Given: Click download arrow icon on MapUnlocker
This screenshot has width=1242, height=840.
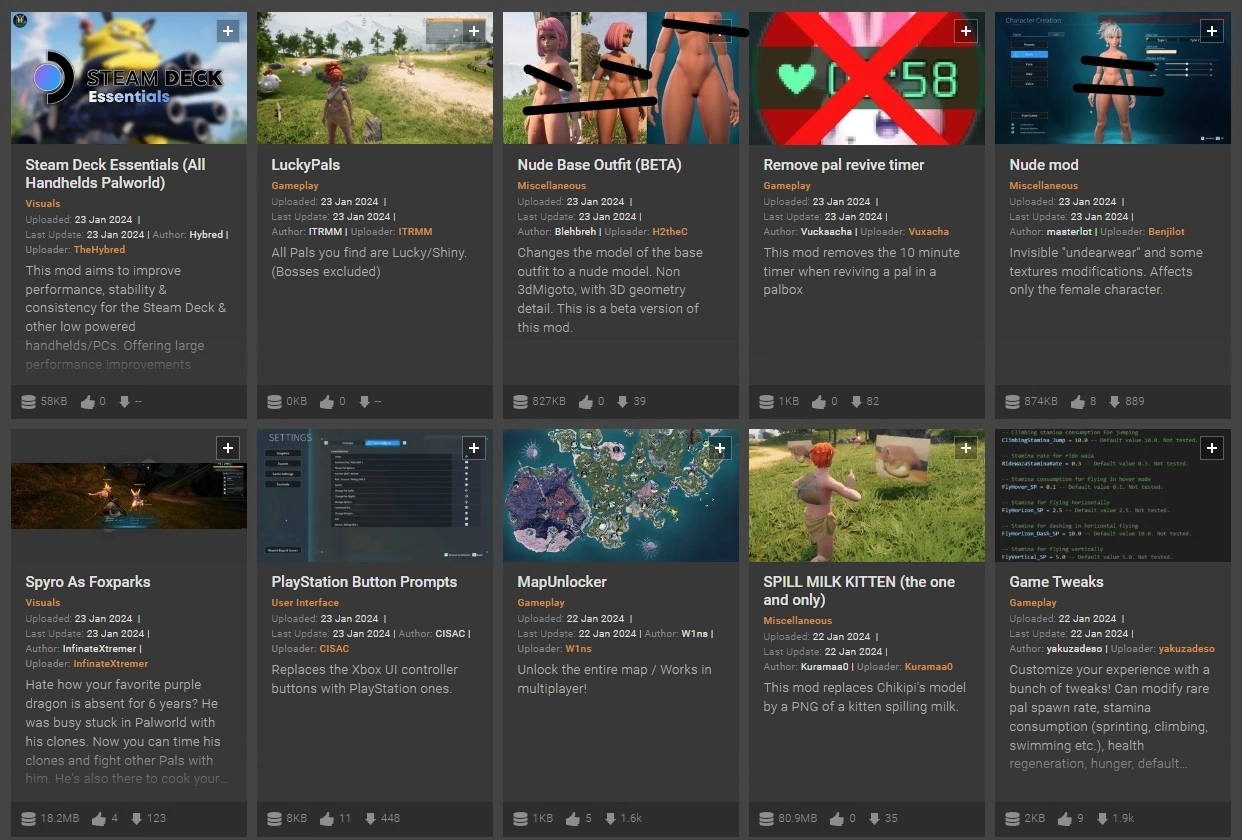Looking at the screenshot, I should pos(610,818).
